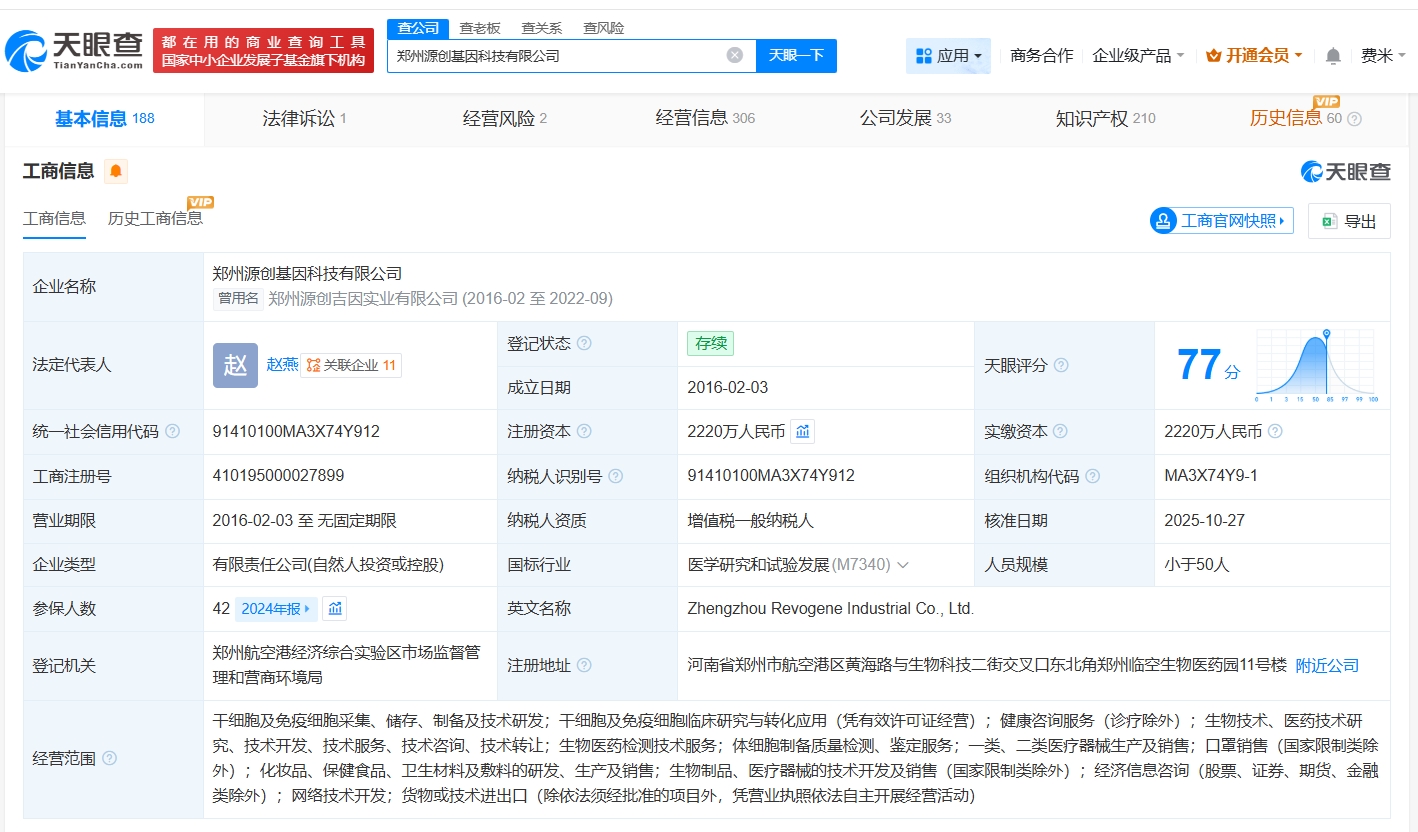The height and width of the screenshot is (832, 1418).
Task: Switch to 经营风险 tab
Action: (x=504, y=119)
